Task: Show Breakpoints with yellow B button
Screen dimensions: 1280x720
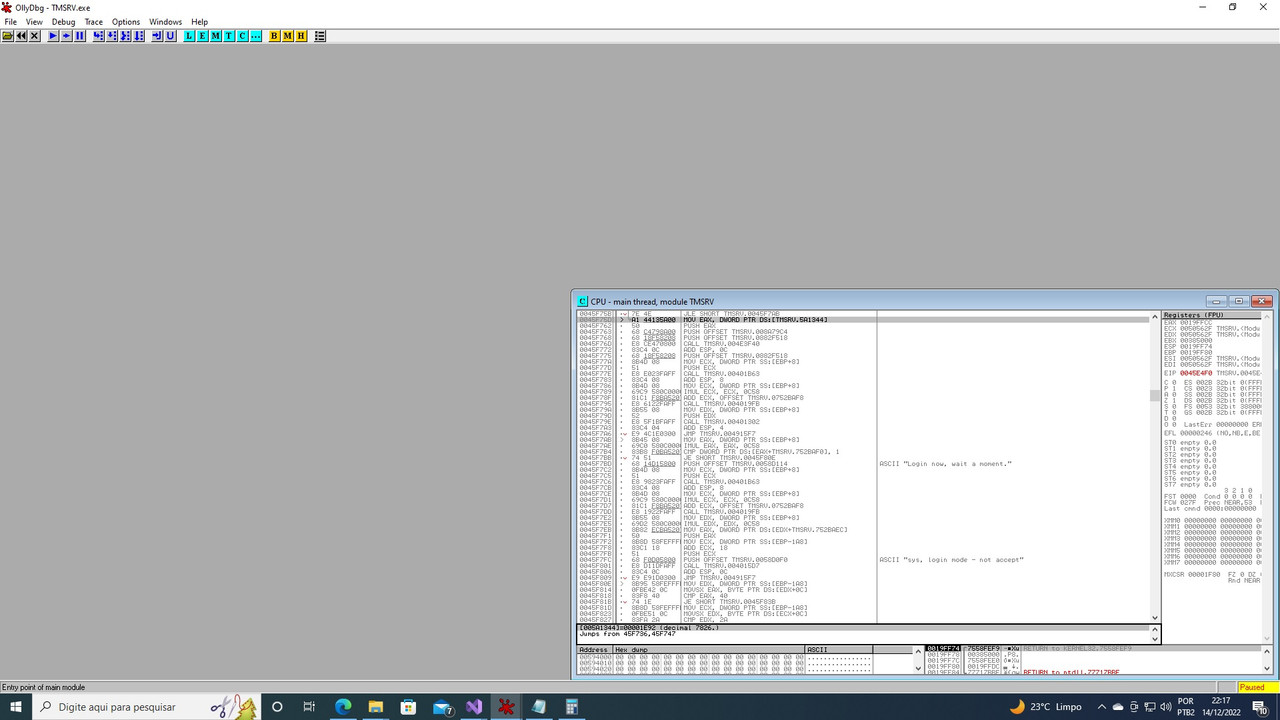Action: (x=275, y=36)
